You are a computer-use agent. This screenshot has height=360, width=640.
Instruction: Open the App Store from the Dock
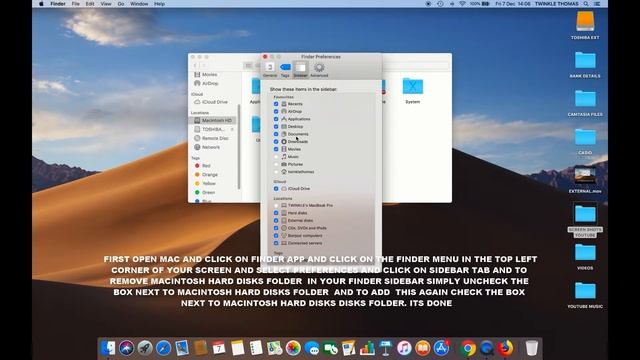441,348
